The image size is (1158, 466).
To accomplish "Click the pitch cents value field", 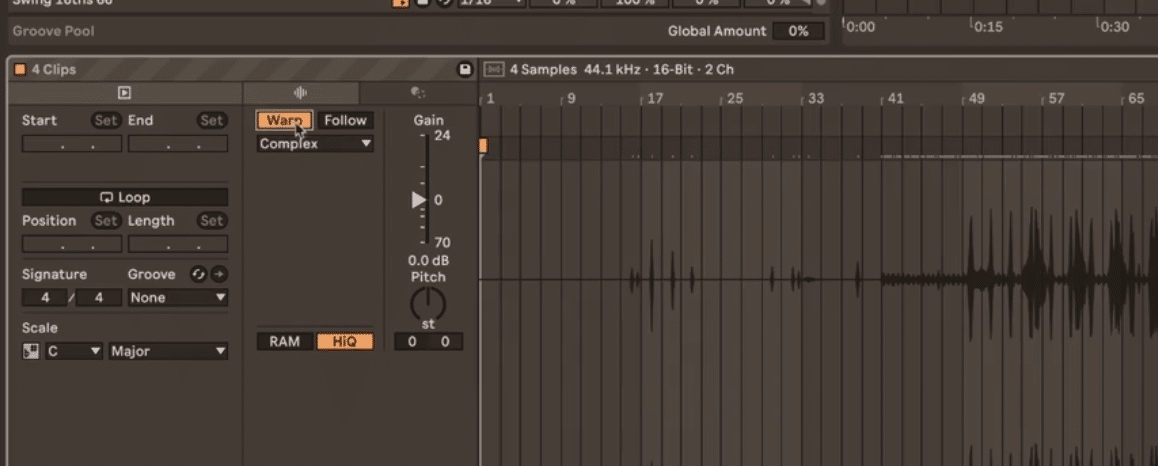I will [x=445, y=342].
